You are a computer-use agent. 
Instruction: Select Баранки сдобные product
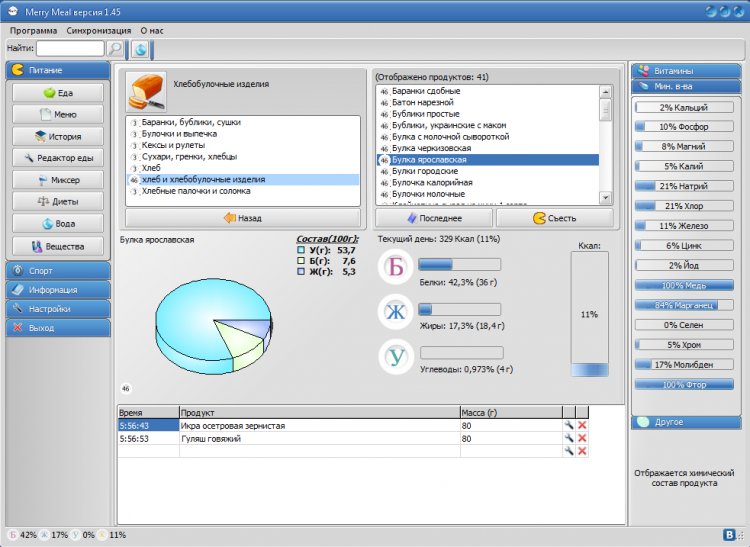coord(488,91)
